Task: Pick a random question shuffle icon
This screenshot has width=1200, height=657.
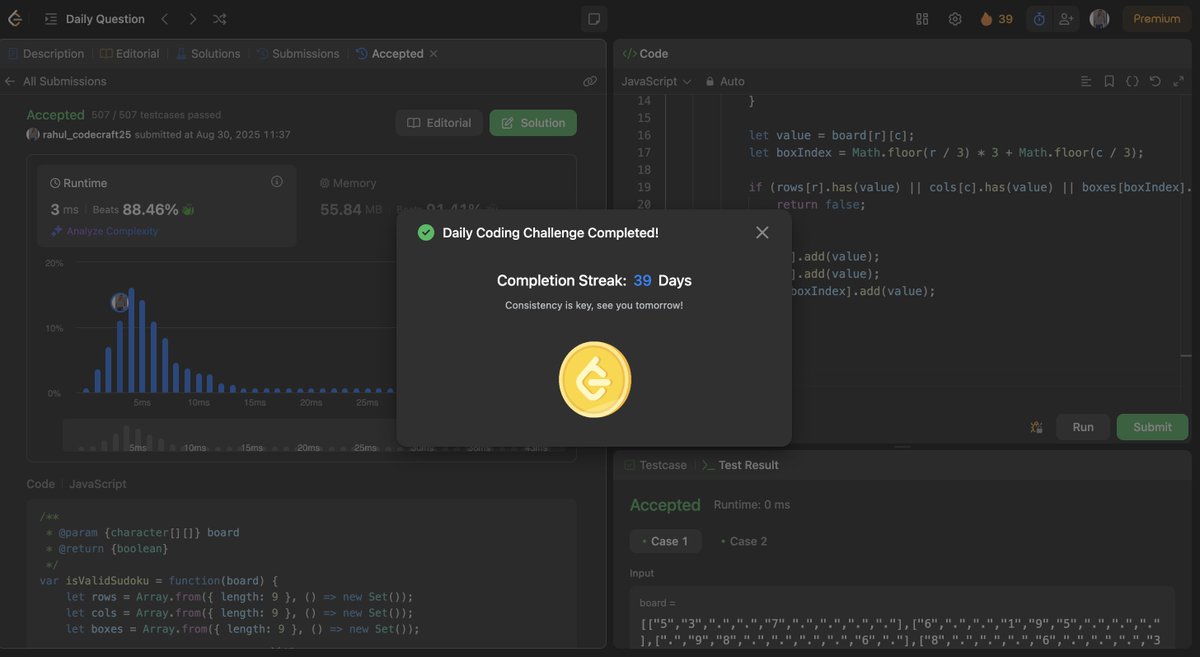Action: (220, 19)
